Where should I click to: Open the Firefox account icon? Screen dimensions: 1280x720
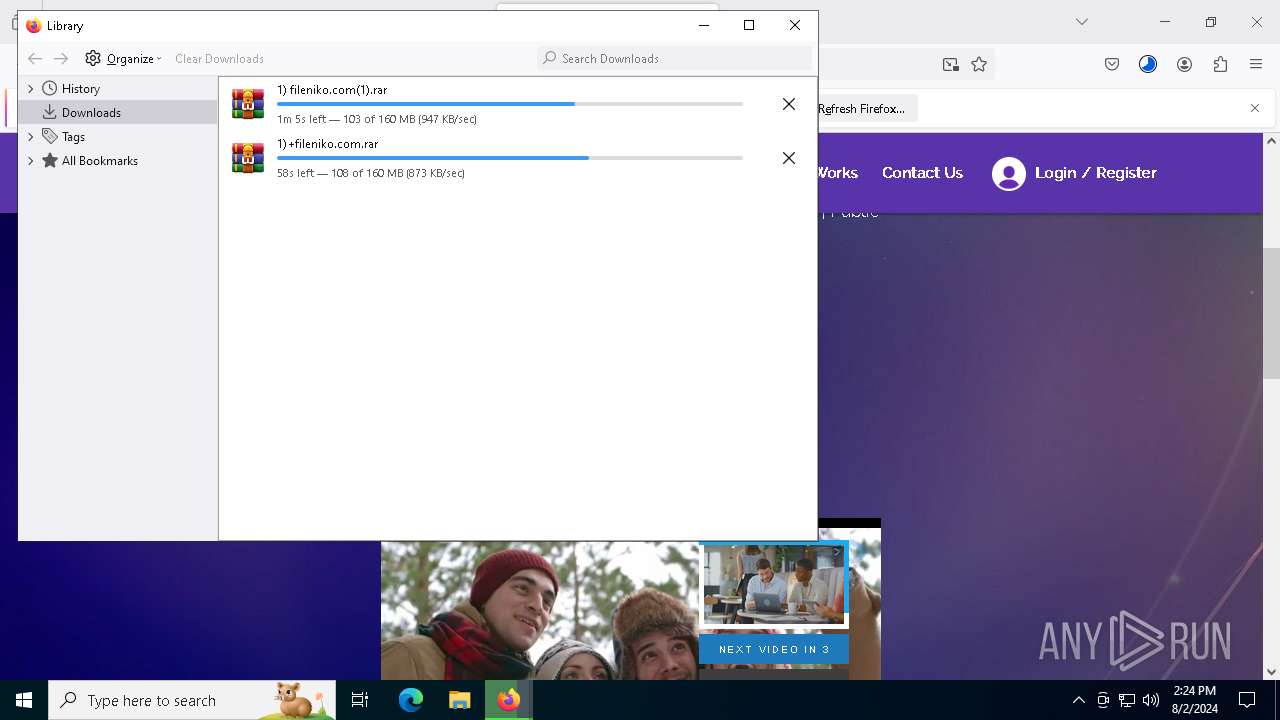pyautogui.click(x=1184, y=65)
